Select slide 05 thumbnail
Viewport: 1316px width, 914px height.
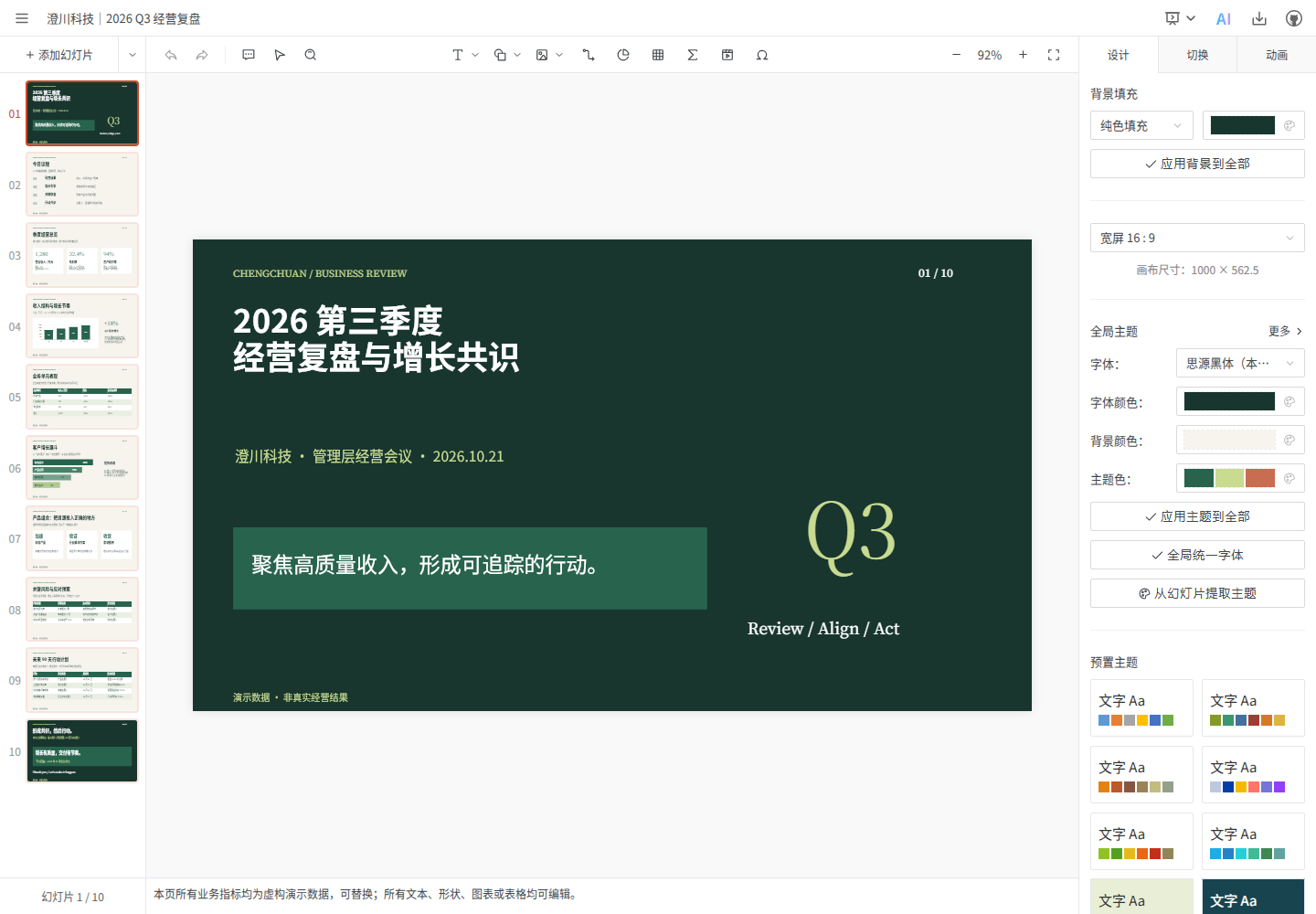click(x=82, y=397)
